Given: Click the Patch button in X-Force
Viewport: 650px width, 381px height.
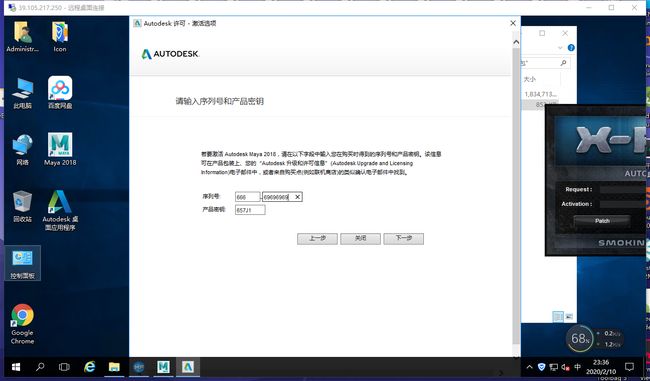Looking at the screenshot, I should click(x=602, y=221).
